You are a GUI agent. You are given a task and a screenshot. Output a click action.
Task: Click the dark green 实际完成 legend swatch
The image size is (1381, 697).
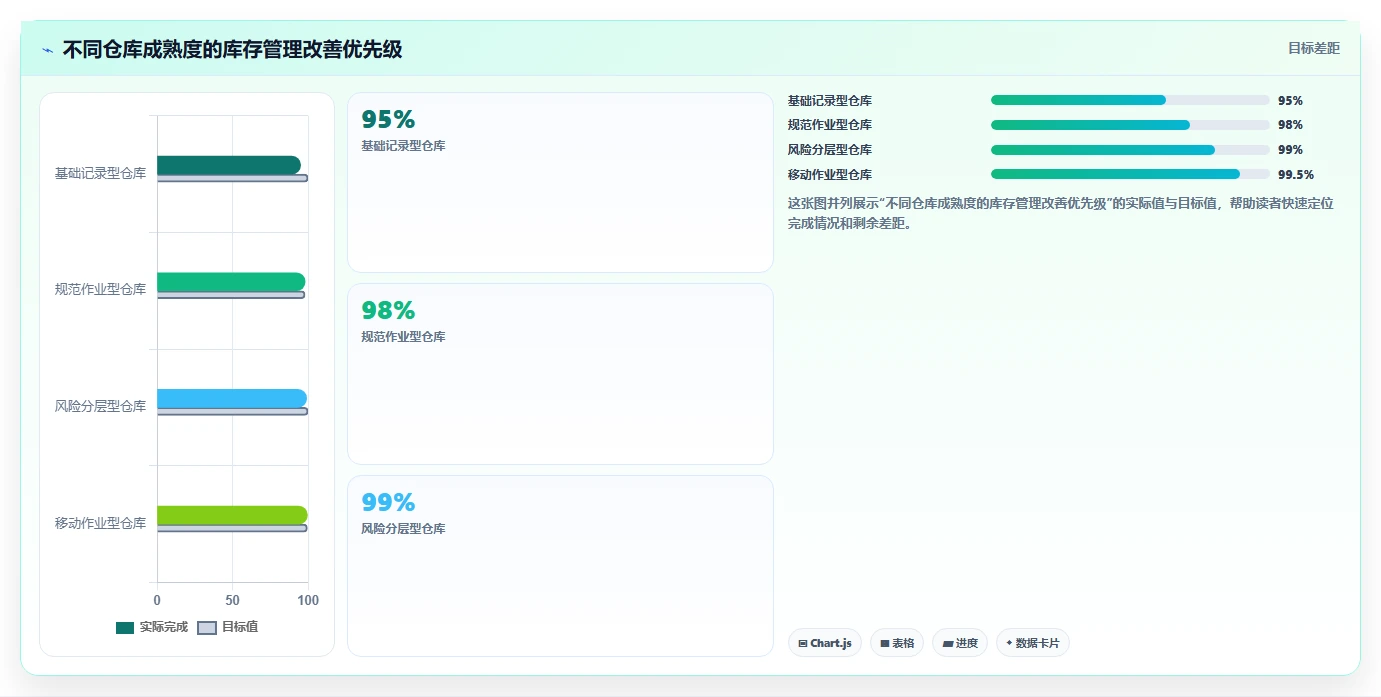point(125,627)
